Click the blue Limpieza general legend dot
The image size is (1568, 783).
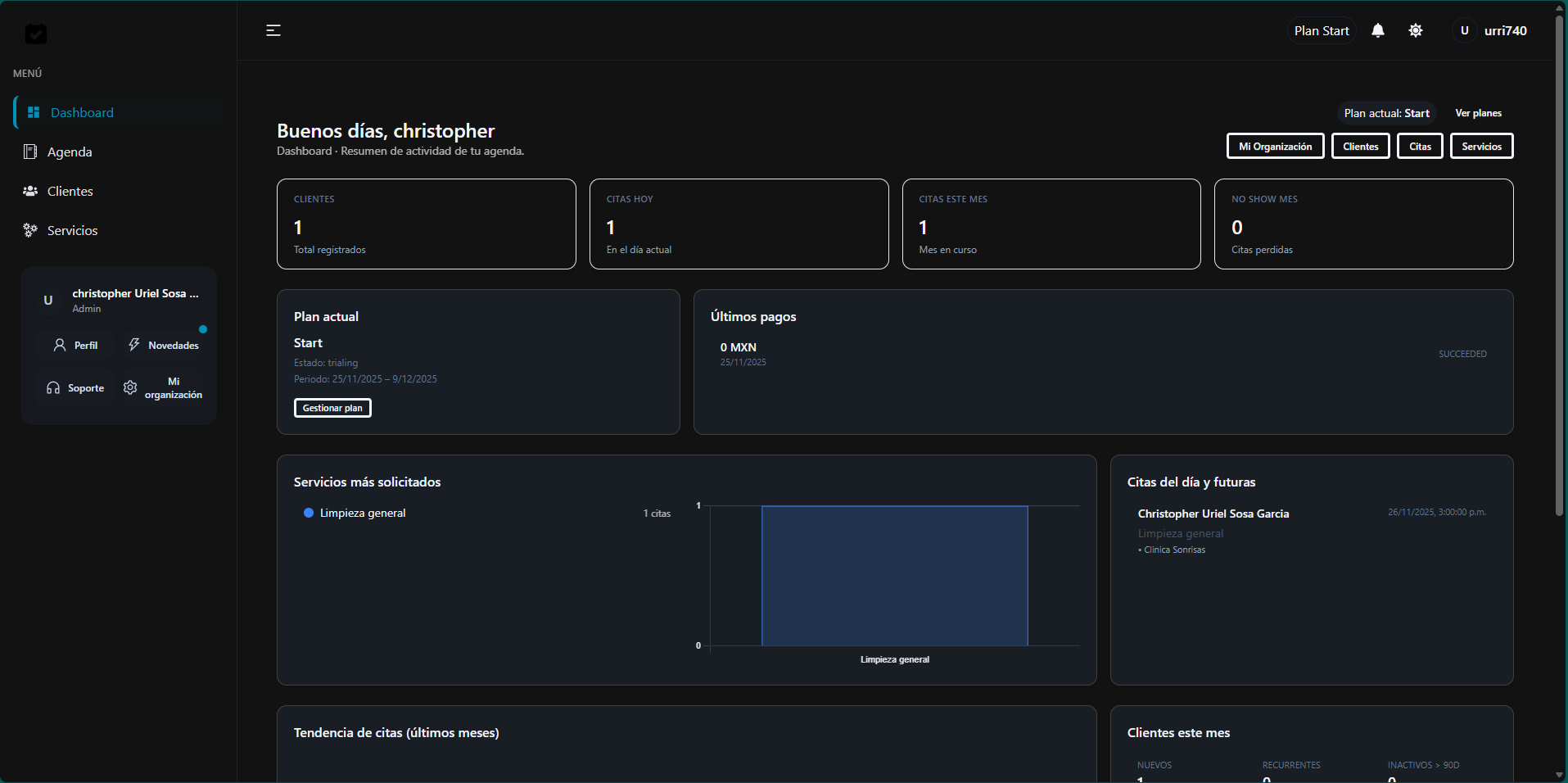tap(309, 513)
